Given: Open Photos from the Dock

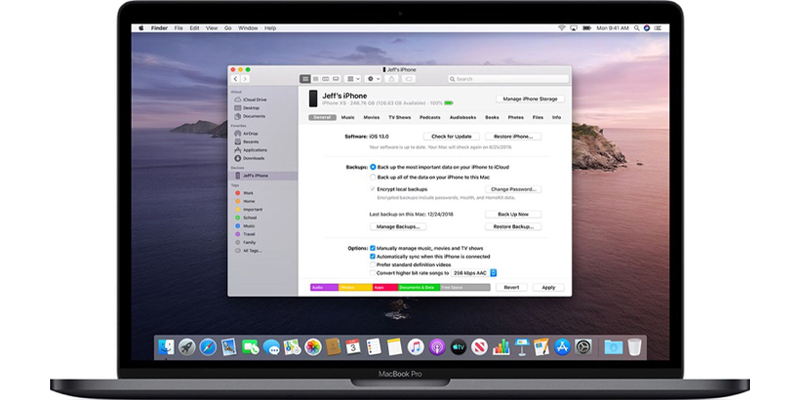Looking at the screenshot, I should [313, 347].
